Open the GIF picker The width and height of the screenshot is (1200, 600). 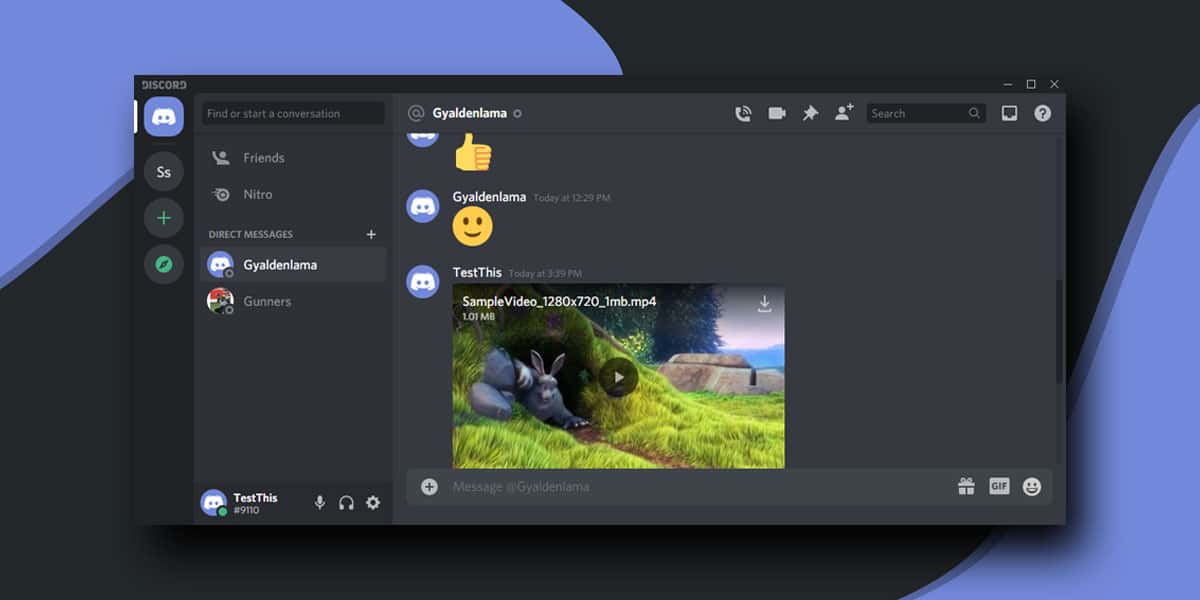(999, 487)
